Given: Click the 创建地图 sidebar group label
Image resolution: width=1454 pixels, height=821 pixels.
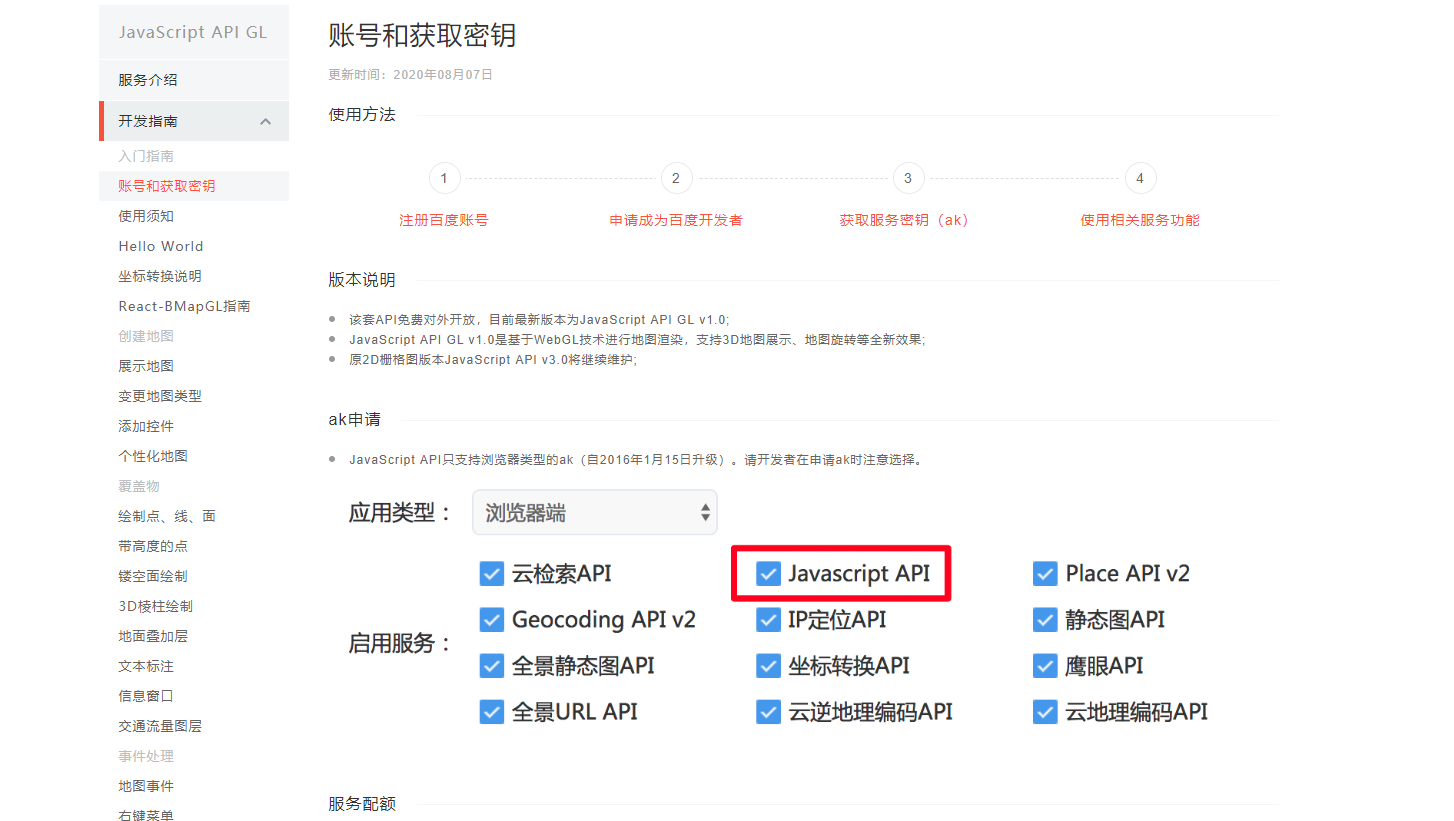Looking at the screenshot, I should (146, 336).
